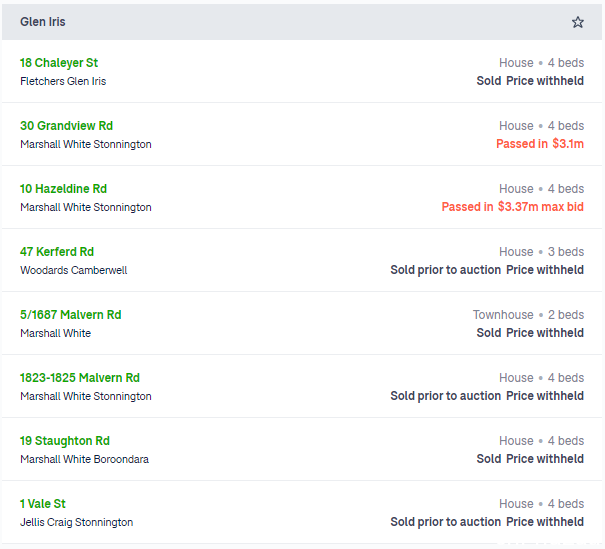Click the Passed in $3.1m result
The height and width of the screenshot is (549, 605).
tap(540, 144)
